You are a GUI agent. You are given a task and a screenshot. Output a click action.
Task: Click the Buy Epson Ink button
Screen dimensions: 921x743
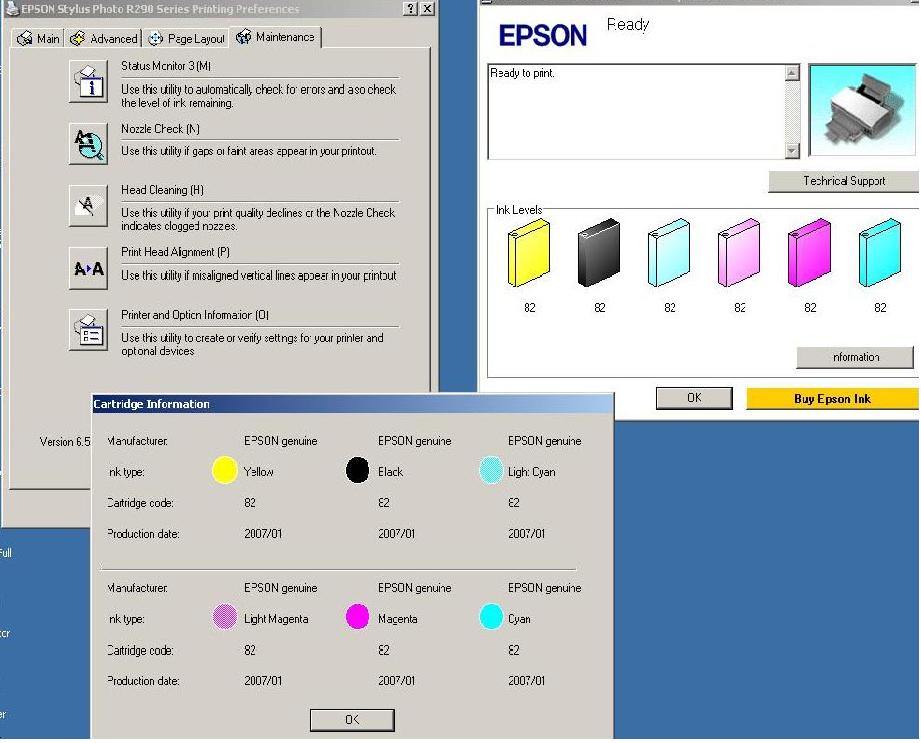832,399
